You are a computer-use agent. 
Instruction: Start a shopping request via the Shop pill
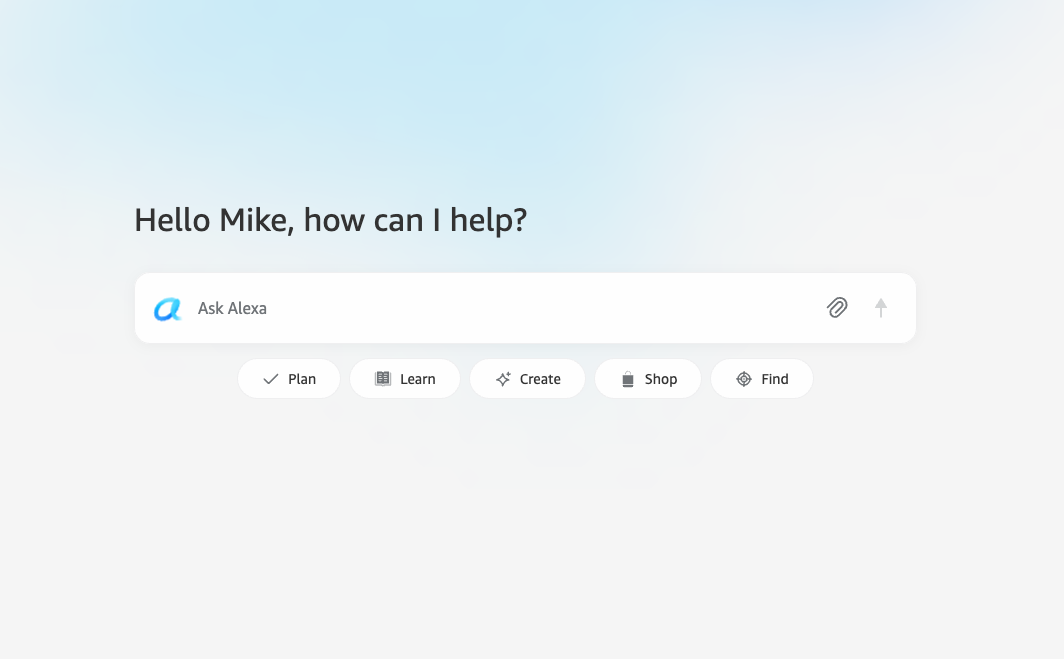point(647,378)
